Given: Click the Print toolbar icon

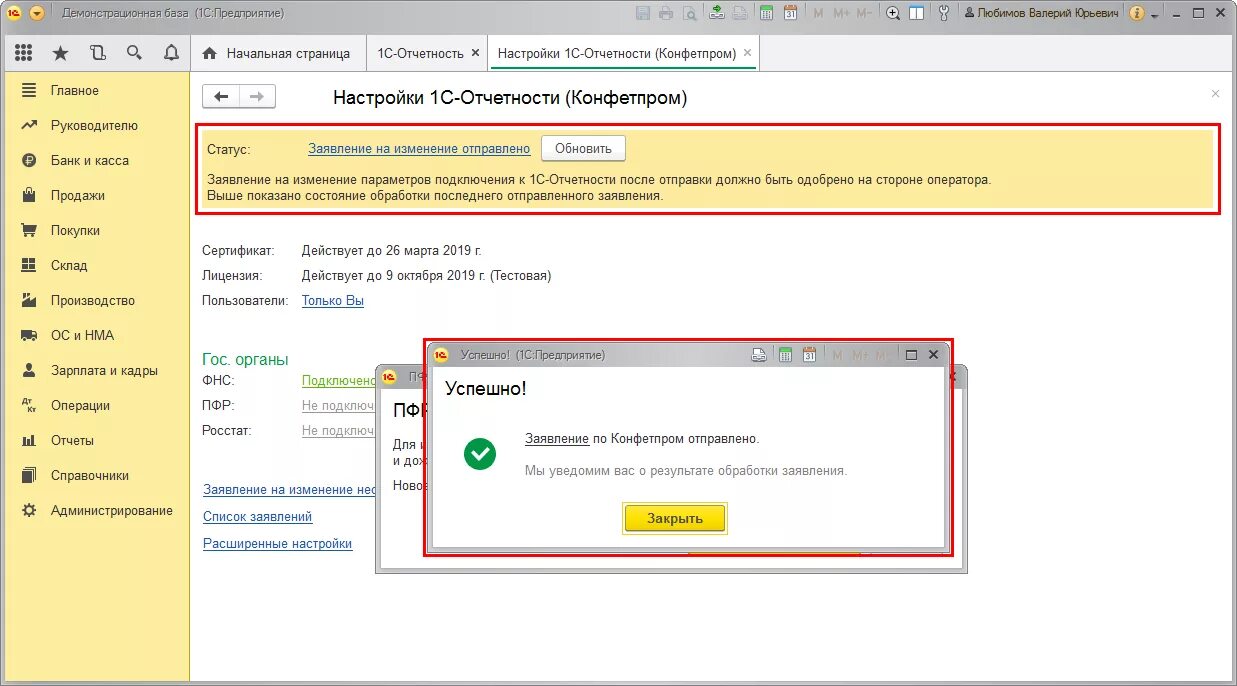Looking at the screenshot, I should click(x=666, y=13).
